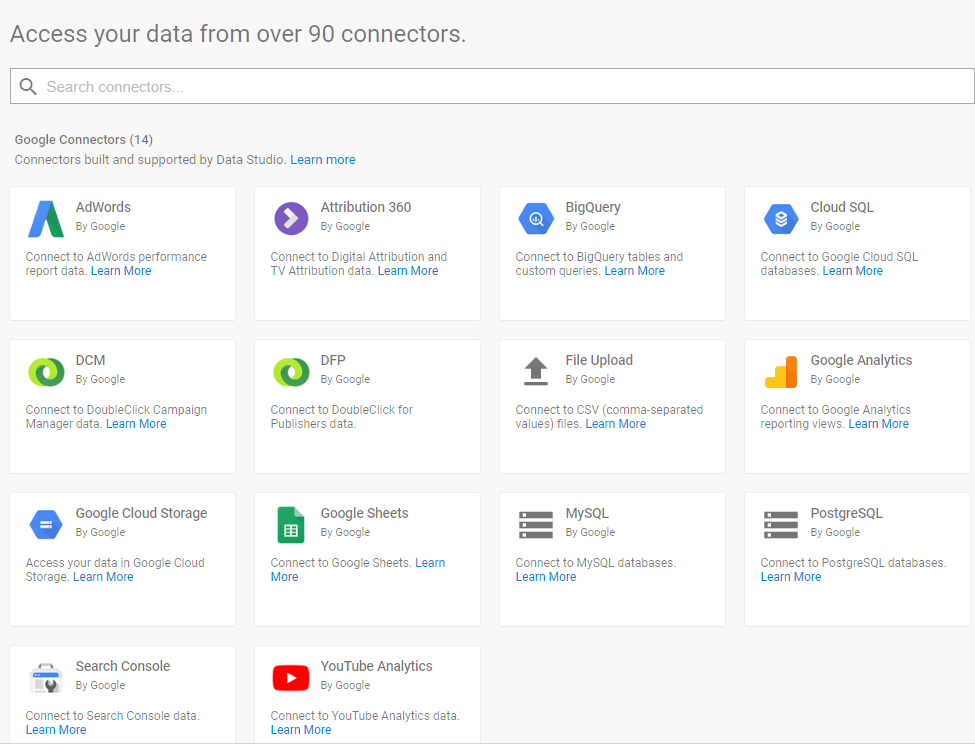
Task: Click the BigQuery hexagon icon
Action: click(x=536, y=218)
